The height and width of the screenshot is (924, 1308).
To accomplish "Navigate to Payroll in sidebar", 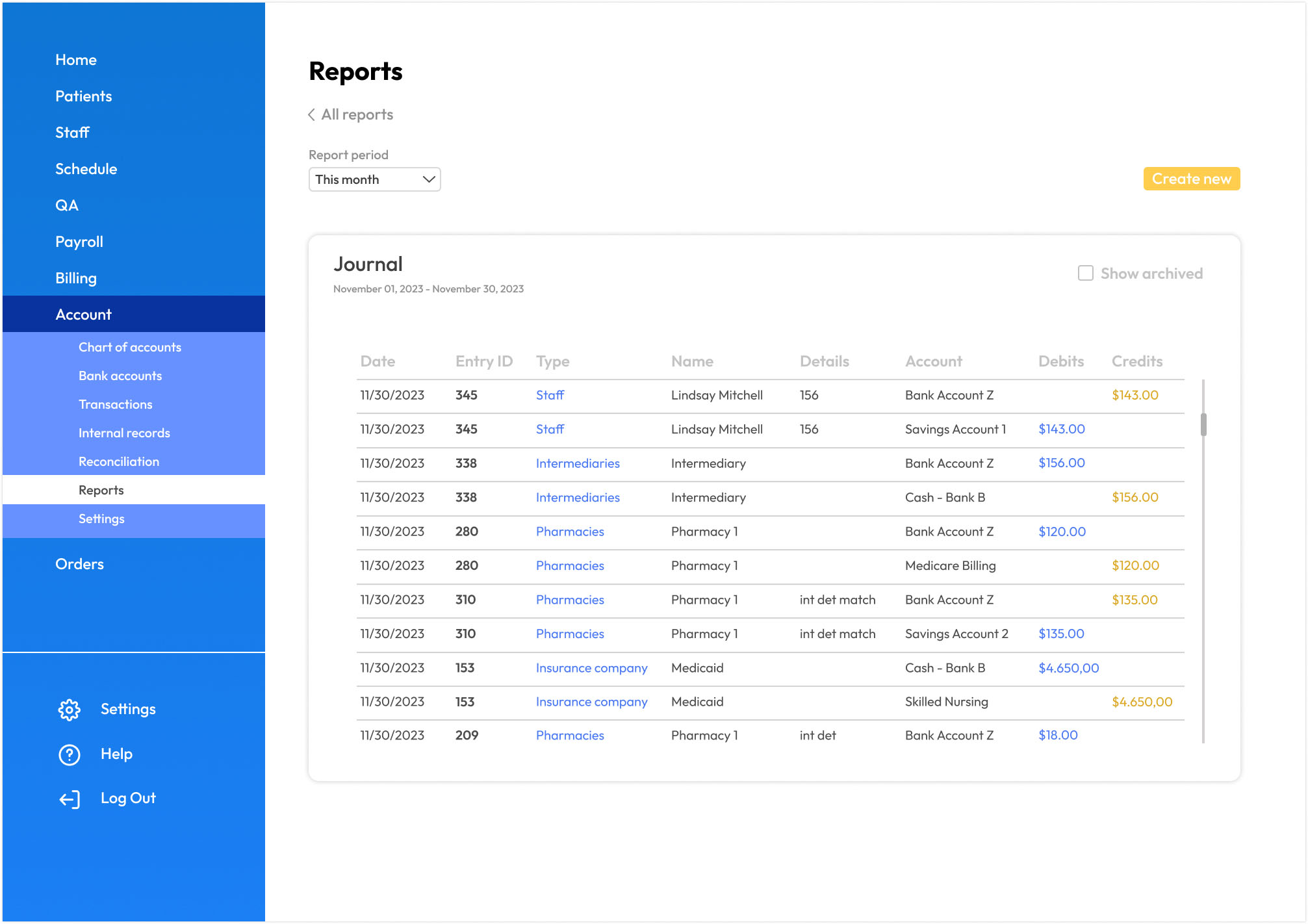I will pos(79,242).
